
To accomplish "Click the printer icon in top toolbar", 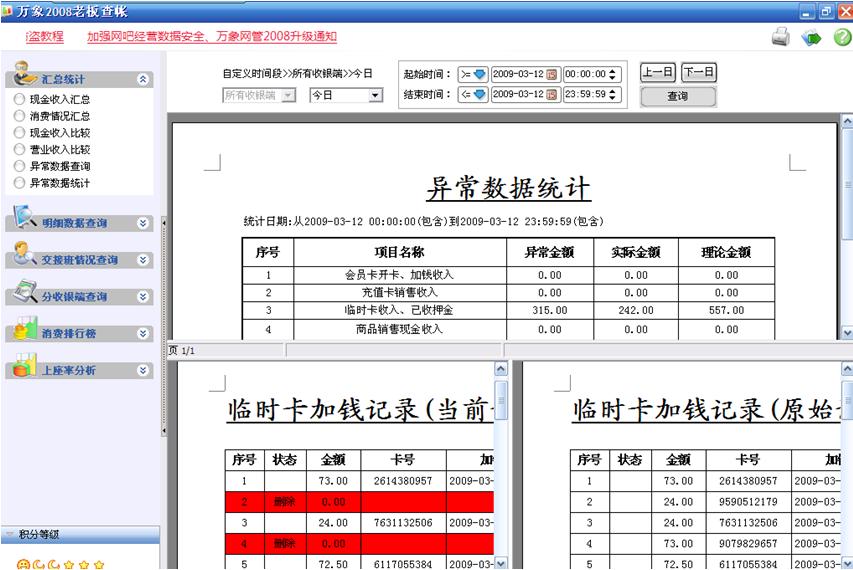I will pos(780,38).
